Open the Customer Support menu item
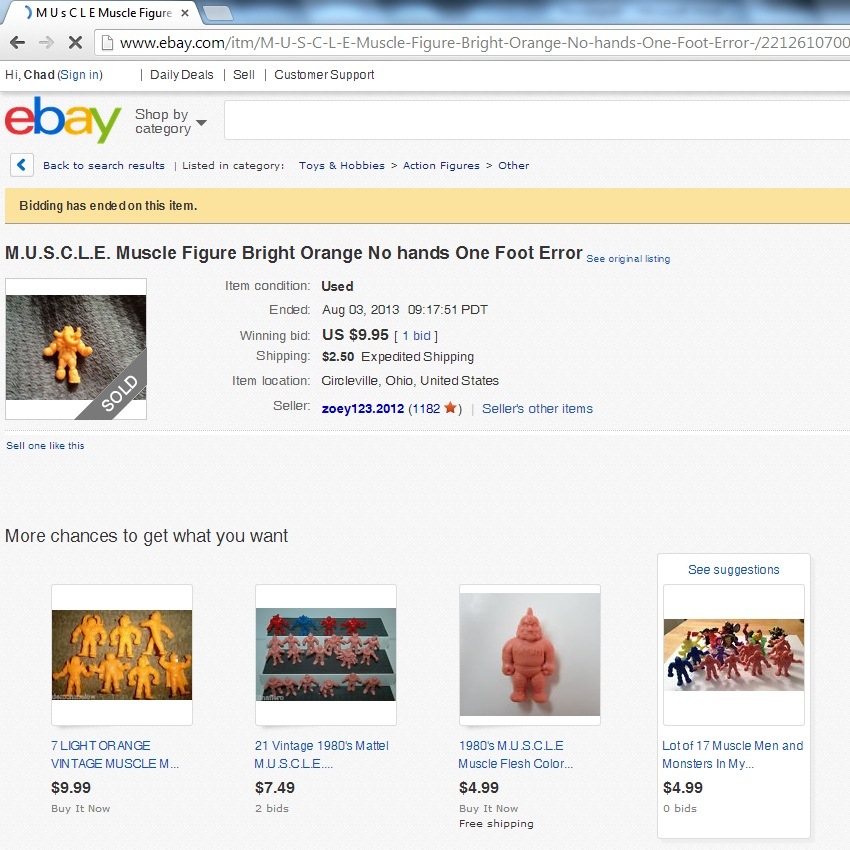The width and height of the screenshot is (850, 850). pos(324,75)
